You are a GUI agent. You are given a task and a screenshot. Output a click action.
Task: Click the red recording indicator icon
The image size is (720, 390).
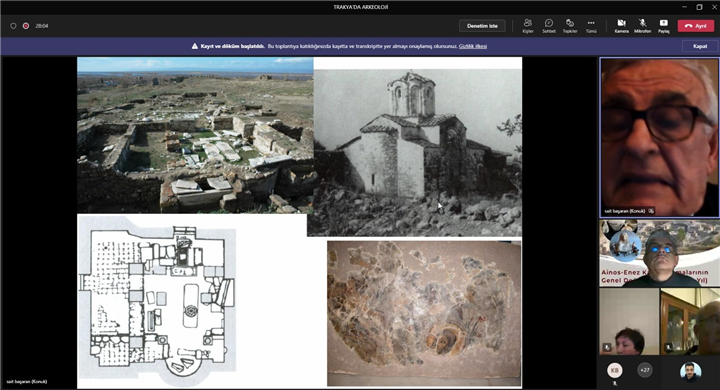click(x=26, y=26)
